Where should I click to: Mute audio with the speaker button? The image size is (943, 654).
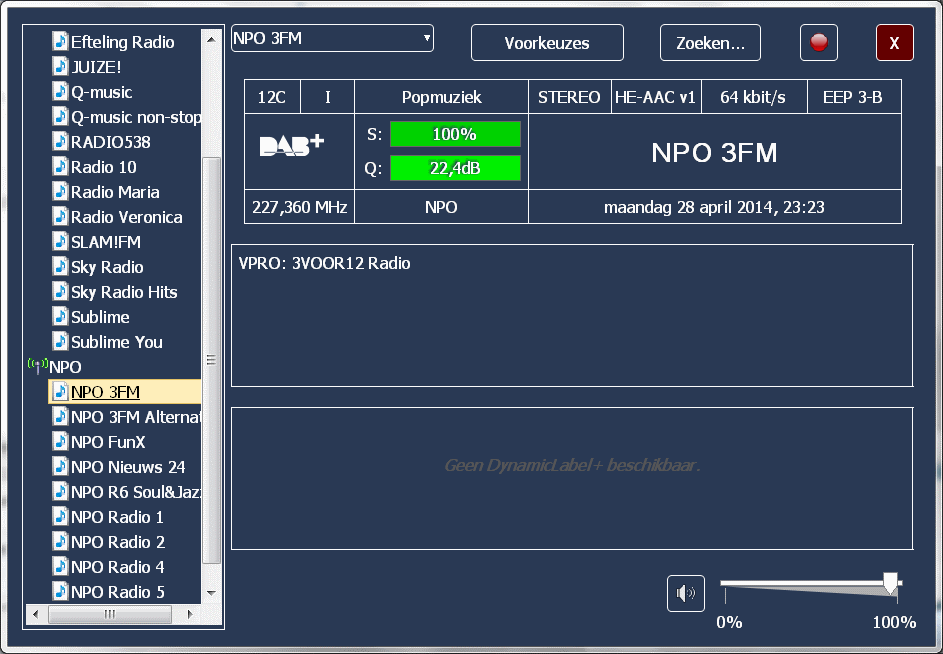pos(686,593)
